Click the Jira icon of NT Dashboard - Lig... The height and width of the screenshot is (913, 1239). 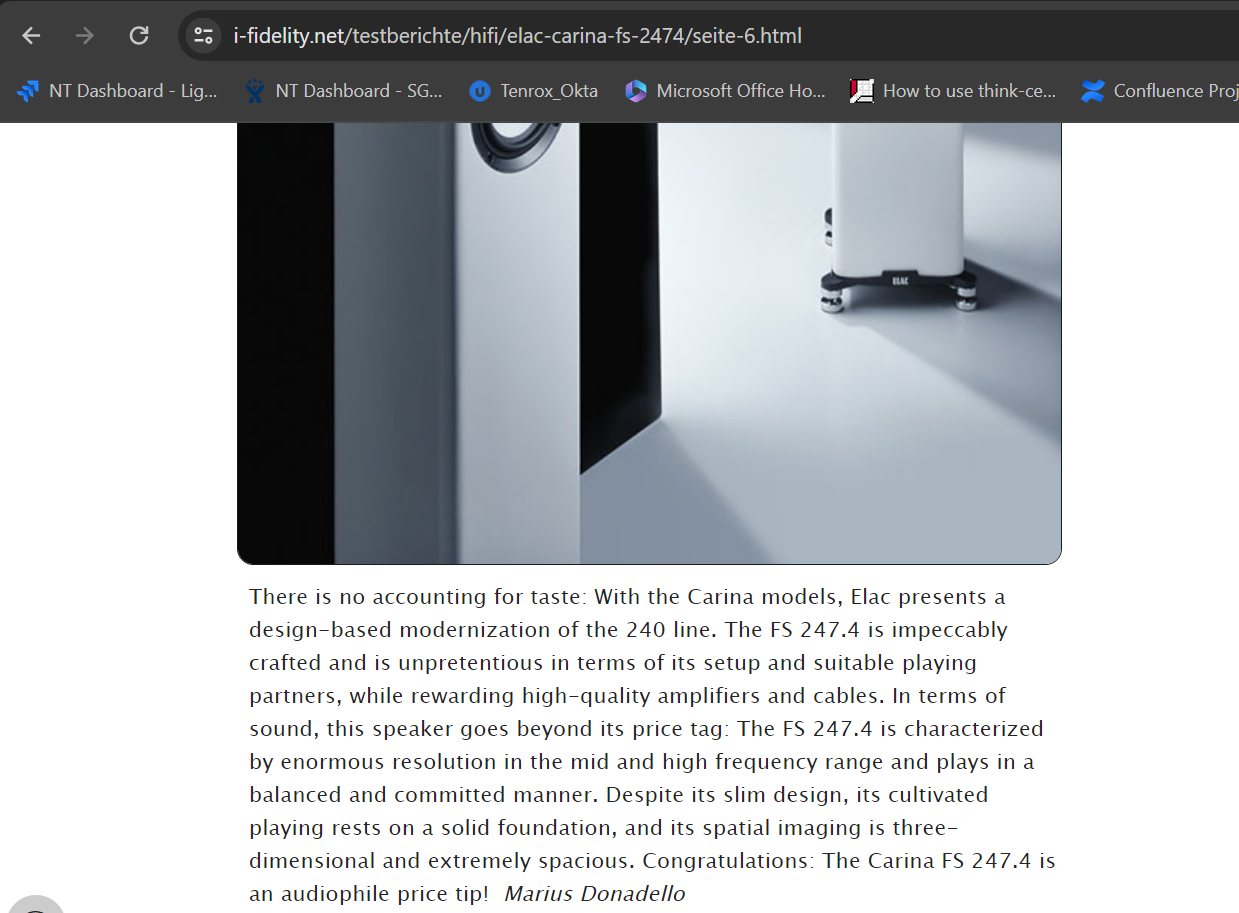[x=28, y=91]
